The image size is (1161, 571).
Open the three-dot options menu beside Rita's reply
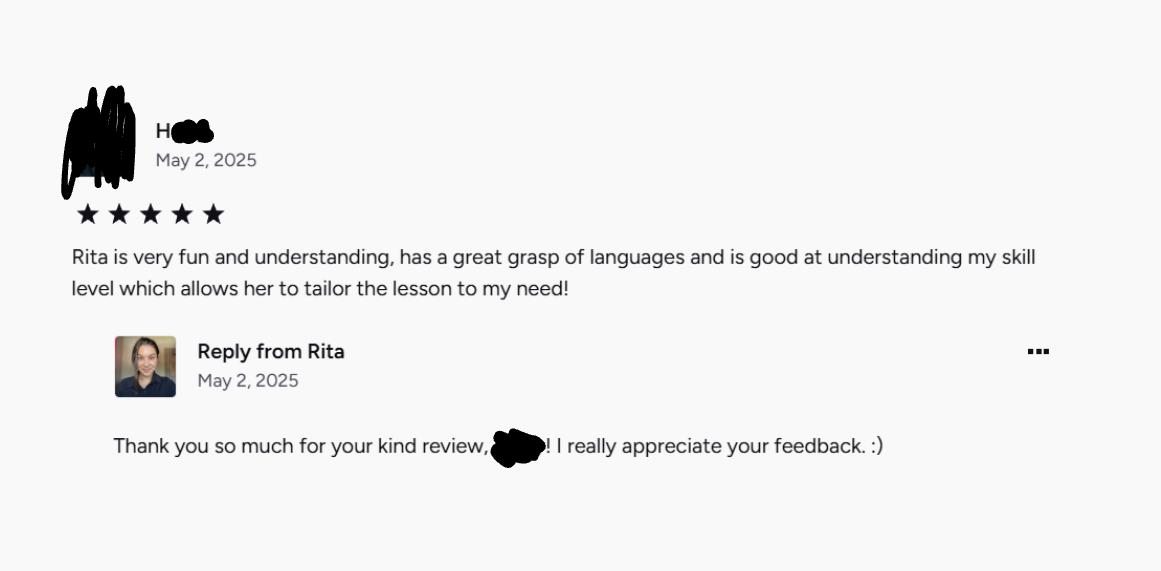click(1038, 352)
